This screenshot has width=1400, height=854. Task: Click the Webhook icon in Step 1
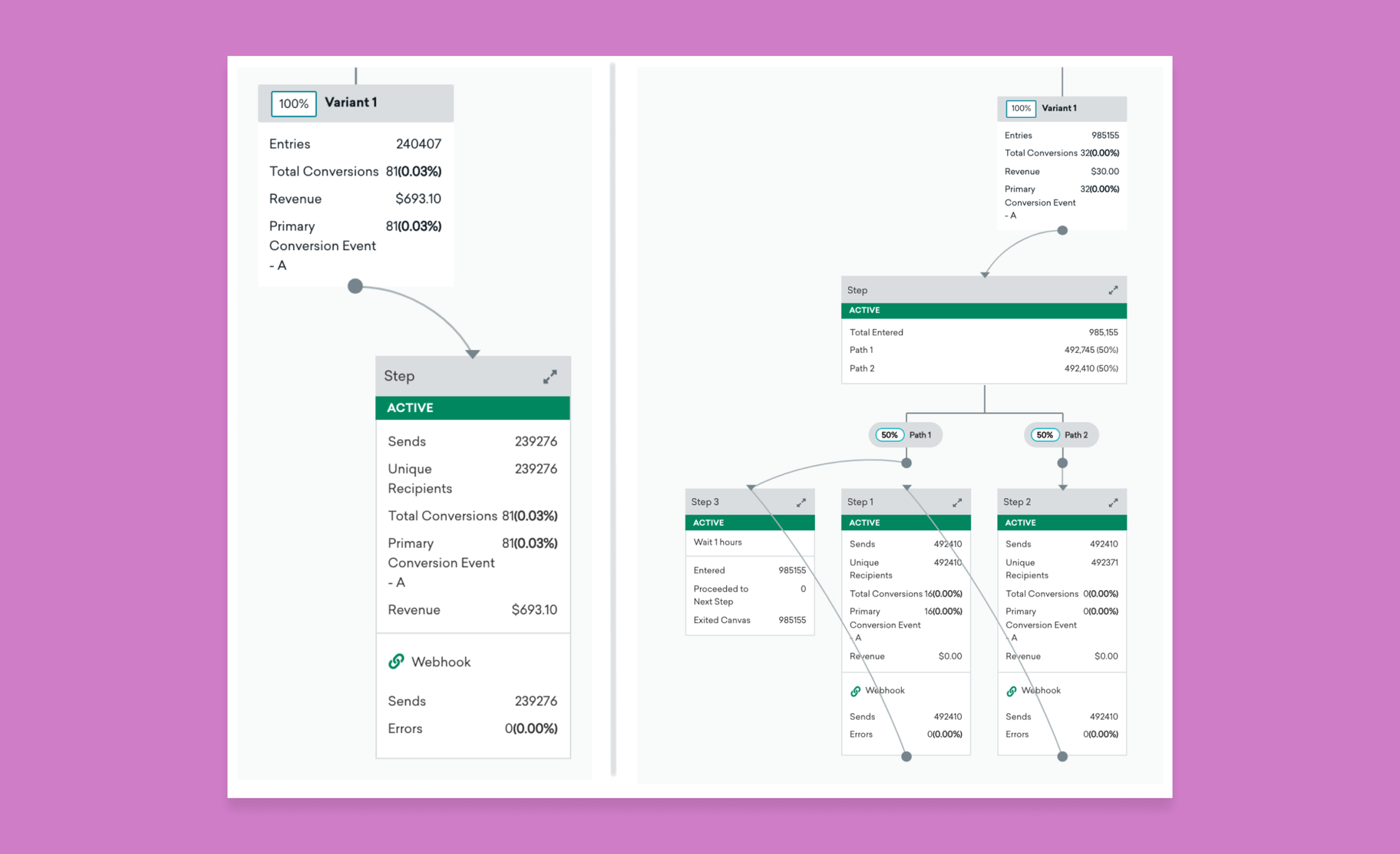coord(855,691)
